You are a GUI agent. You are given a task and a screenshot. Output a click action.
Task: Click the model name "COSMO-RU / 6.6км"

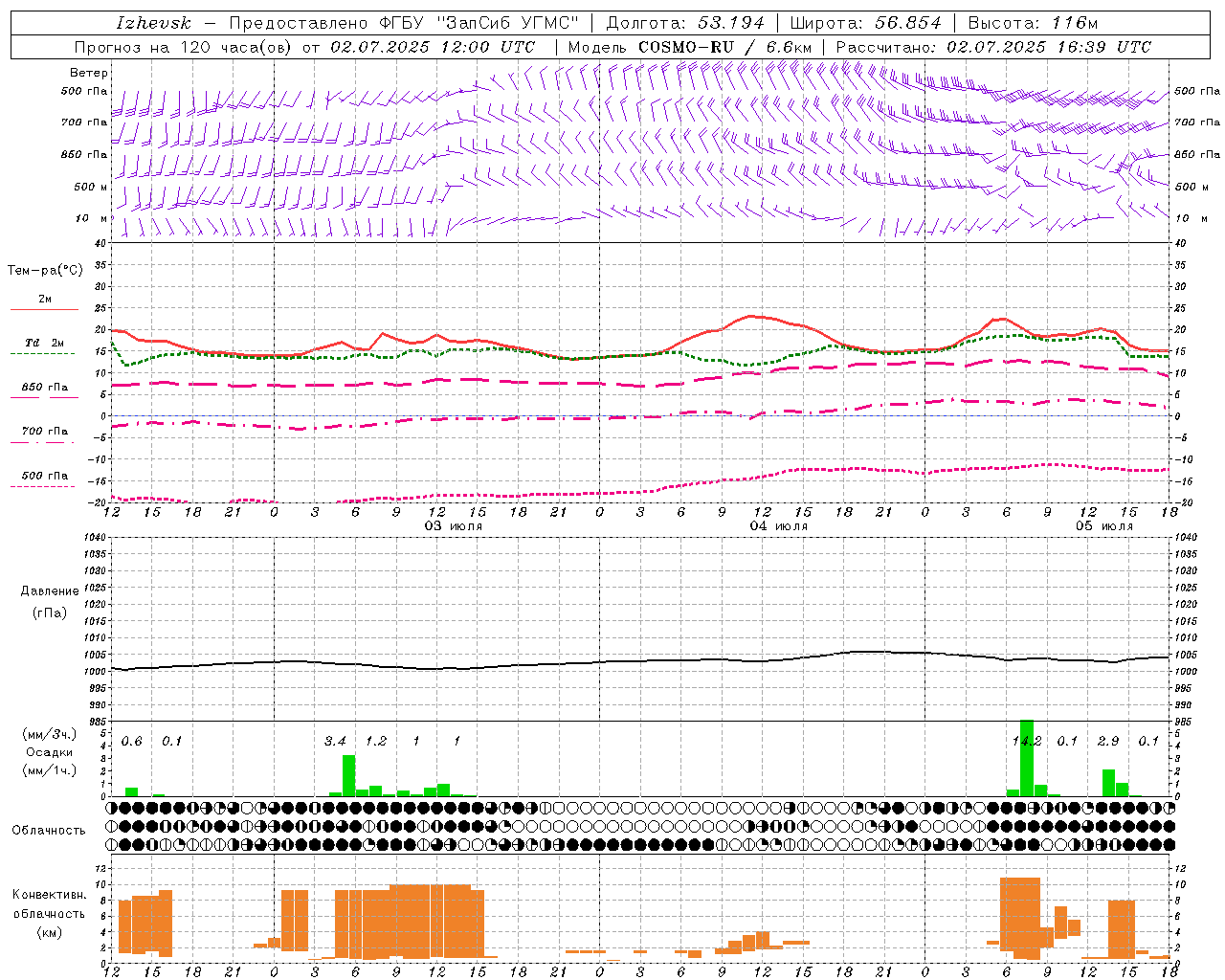724,47
